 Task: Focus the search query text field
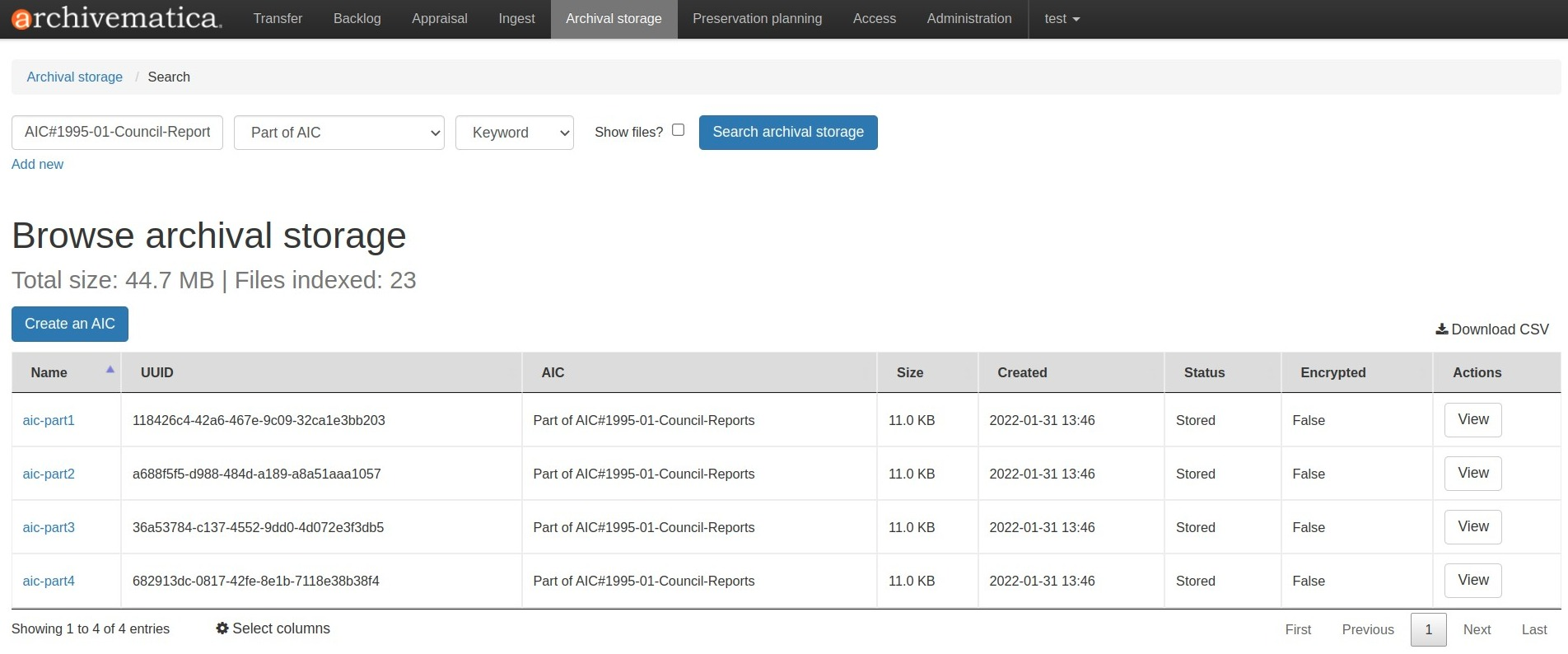pyautogui.click(x=117, y=133)
